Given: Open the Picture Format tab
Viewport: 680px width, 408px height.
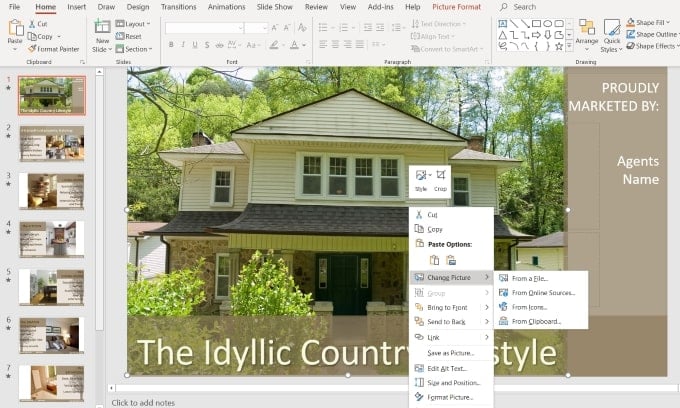Looking at the screenshot, I should pyautogui.click(x=456, y=7).
